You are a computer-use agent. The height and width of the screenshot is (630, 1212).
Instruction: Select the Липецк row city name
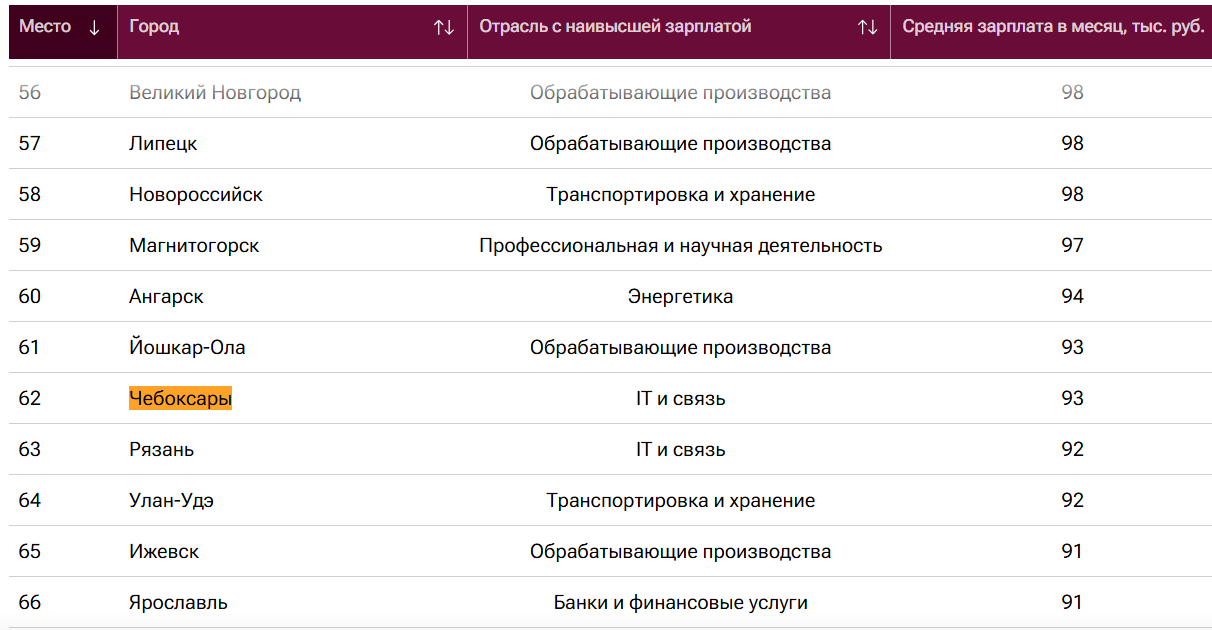[x=163, y=144]
